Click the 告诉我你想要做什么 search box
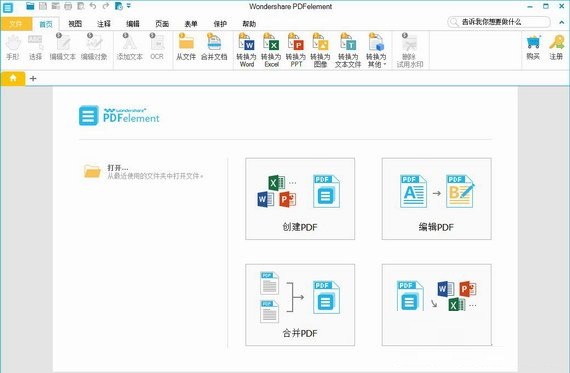 pos(499,22)
